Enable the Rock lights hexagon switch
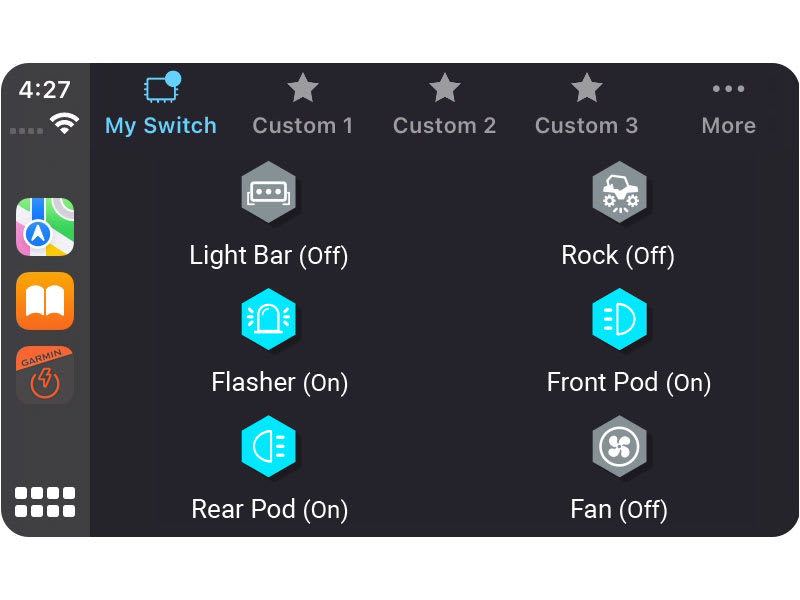Viewport: 800px width, 600px height. tap(619, 192)
